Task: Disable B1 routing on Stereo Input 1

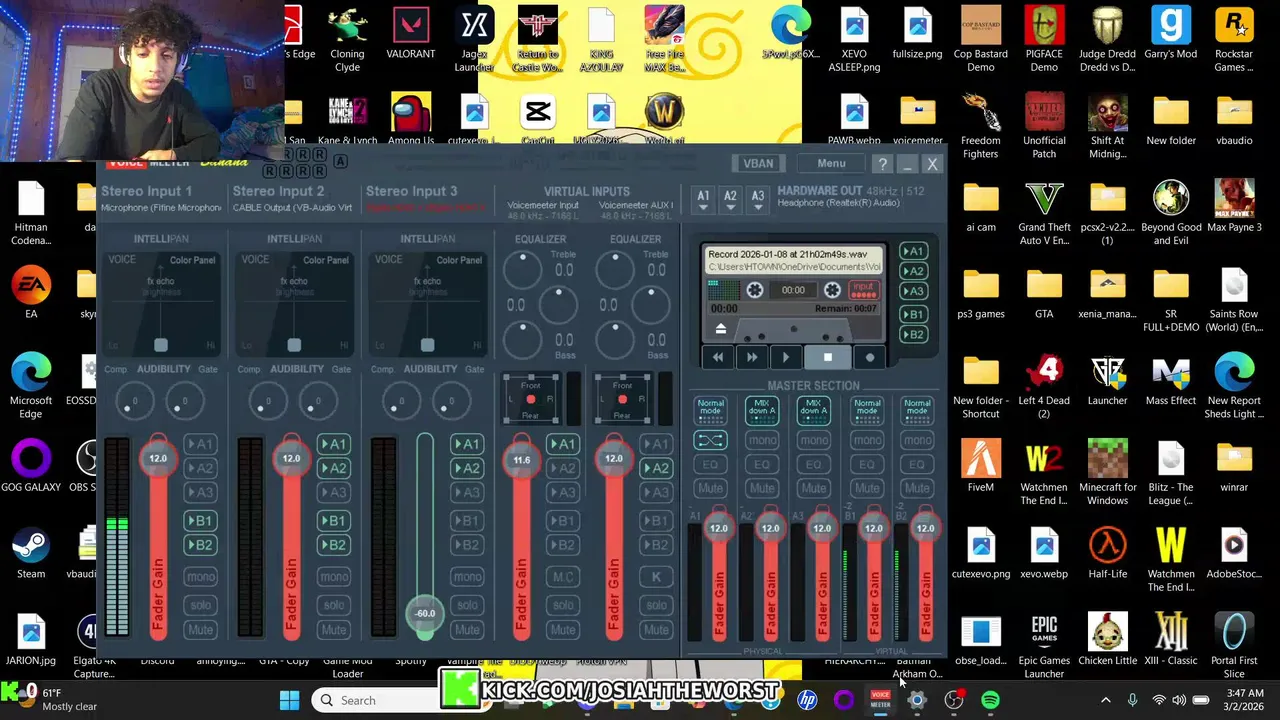Action: pos(200,521)
